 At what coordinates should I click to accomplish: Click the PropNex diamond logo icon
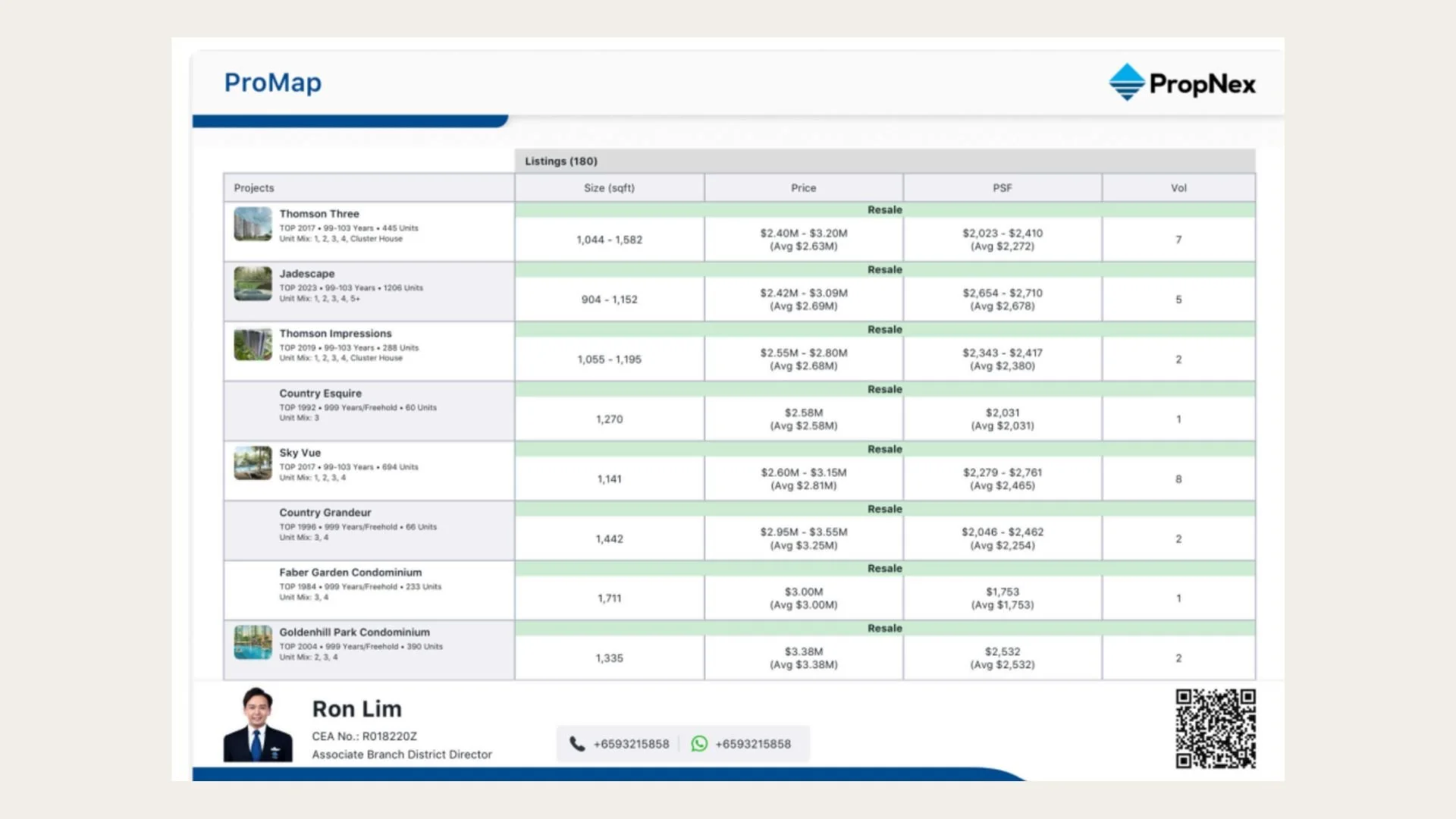pyautogui.click(x=1126, y=82)
